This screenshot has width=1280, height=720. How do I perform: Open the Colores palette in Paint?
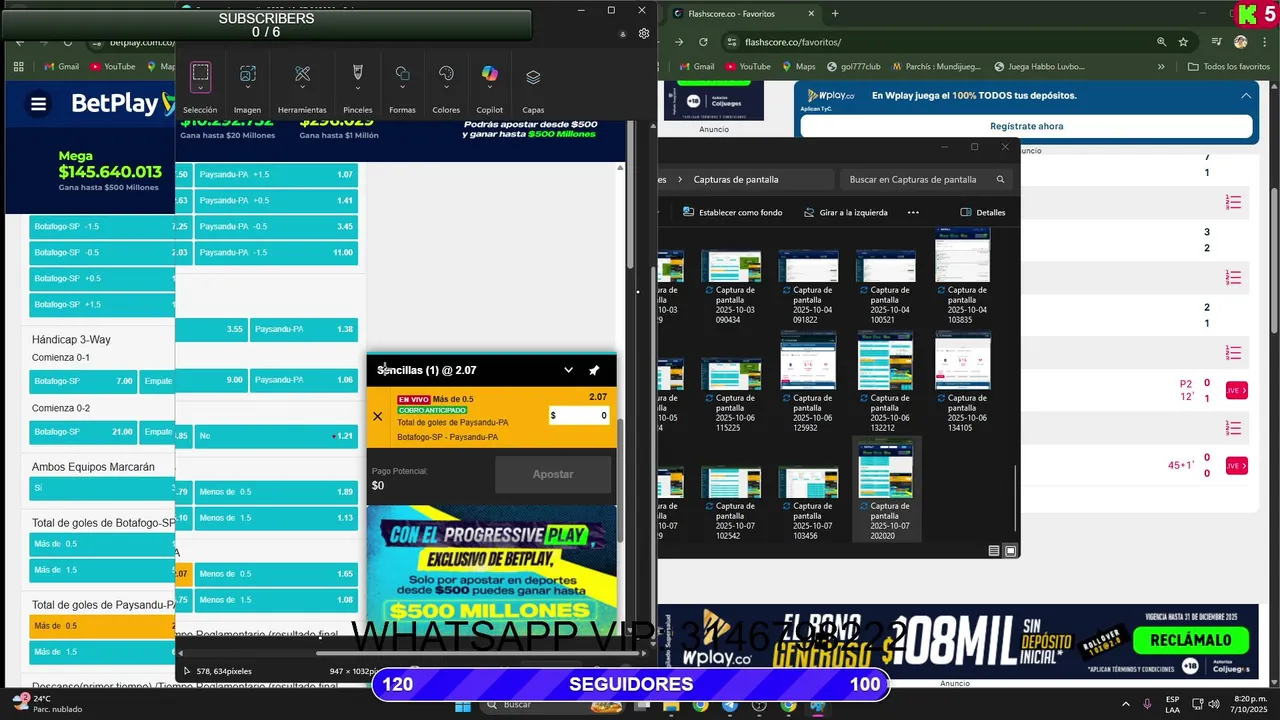click(446, 87)
